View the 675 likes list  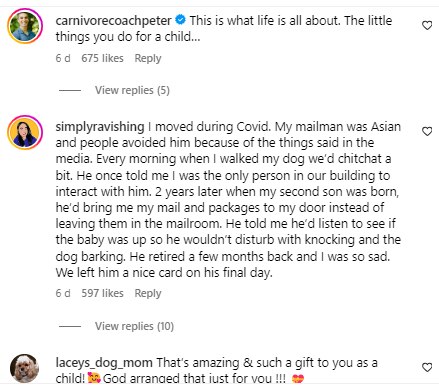point(102,58)
